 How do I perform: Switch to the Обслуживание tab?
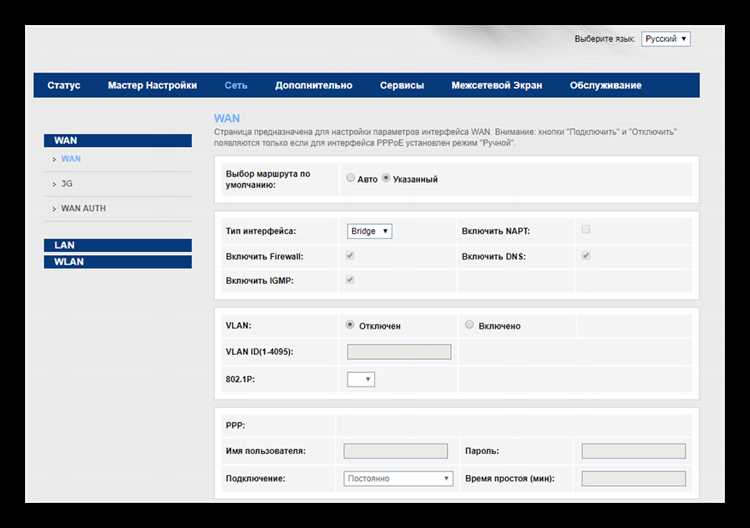pos(605,85)
